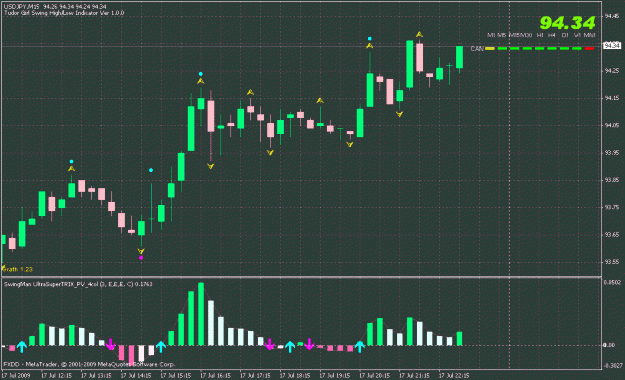Screen dimensions: 625x380
Task: Click the 17 Jul 22:15 time label
Action: pyautogui.click(x=454, y=376)
